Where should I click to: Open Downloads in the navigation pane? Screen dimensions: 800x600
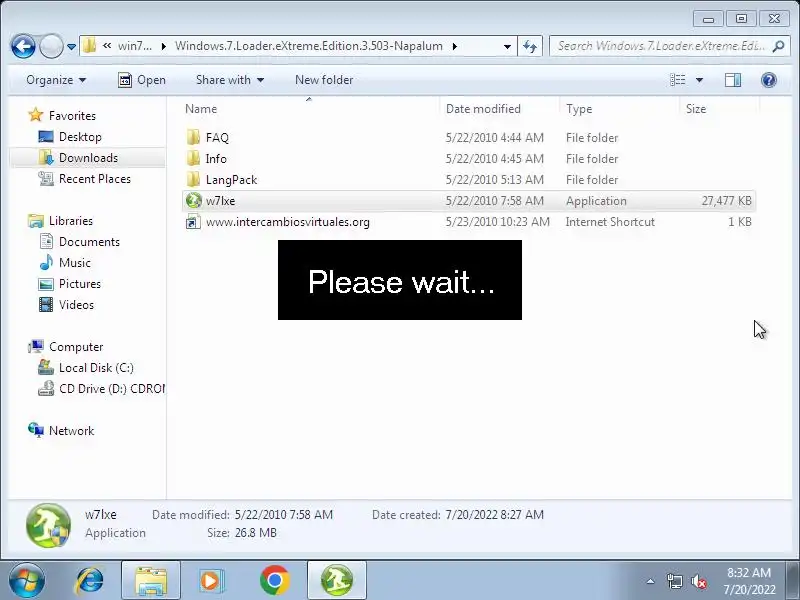click(x=88, y=158)
